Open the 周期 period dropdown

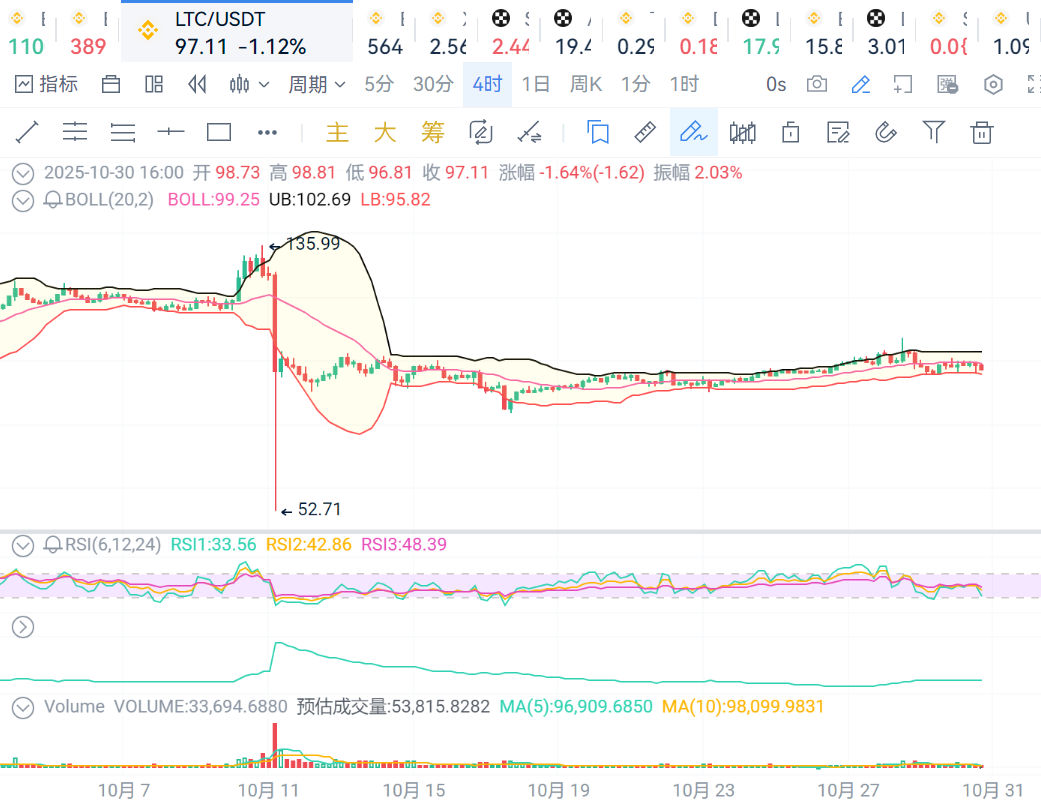click(x=316, y=85)
